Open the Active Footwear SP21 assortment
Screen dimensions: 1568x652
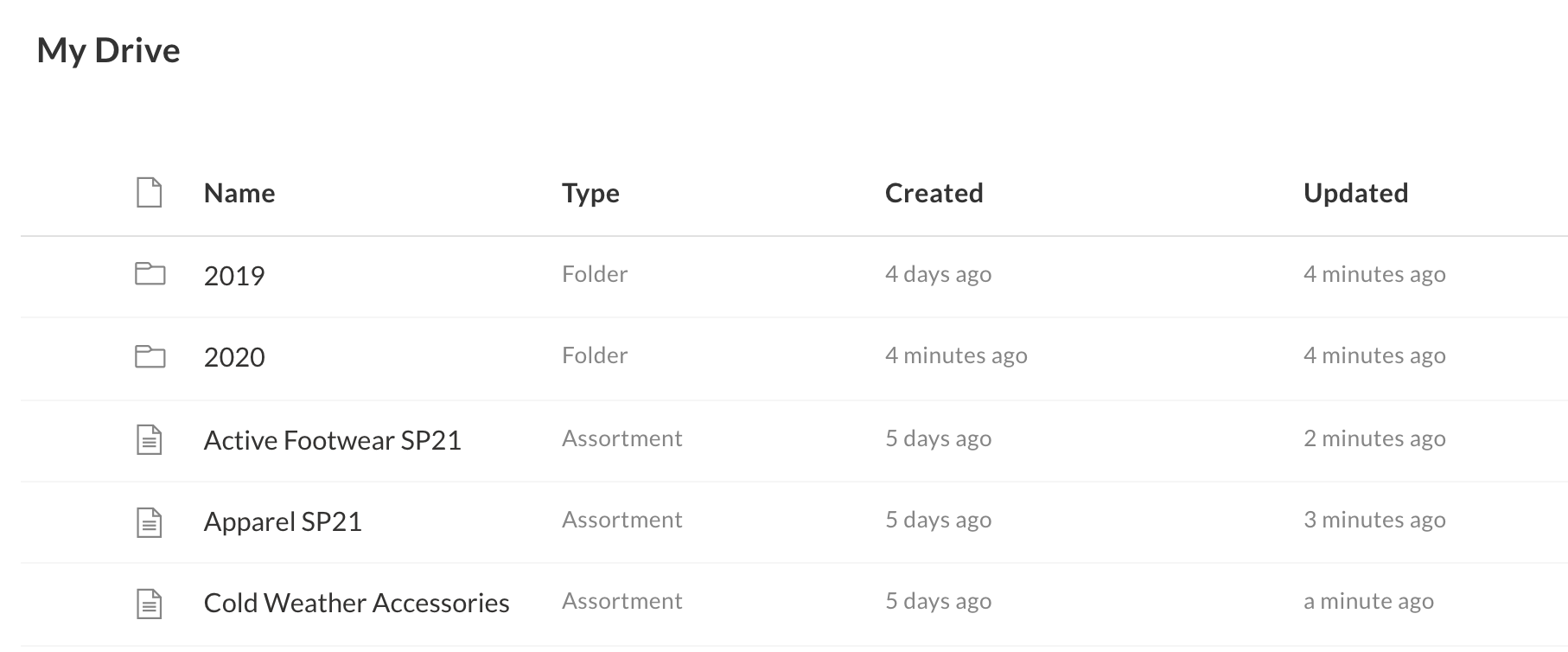[x=333, y=440]
